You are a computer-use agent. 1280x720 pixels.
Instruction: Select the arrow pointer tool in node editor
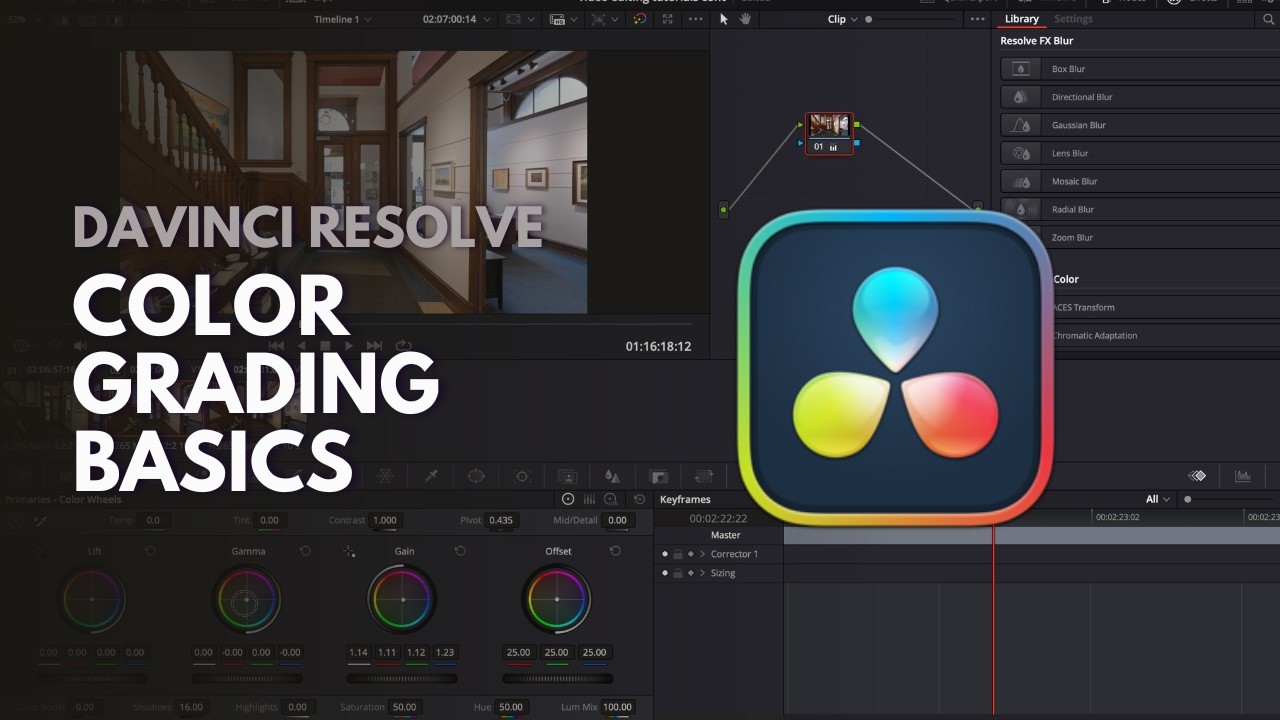(x=724, y=19)
